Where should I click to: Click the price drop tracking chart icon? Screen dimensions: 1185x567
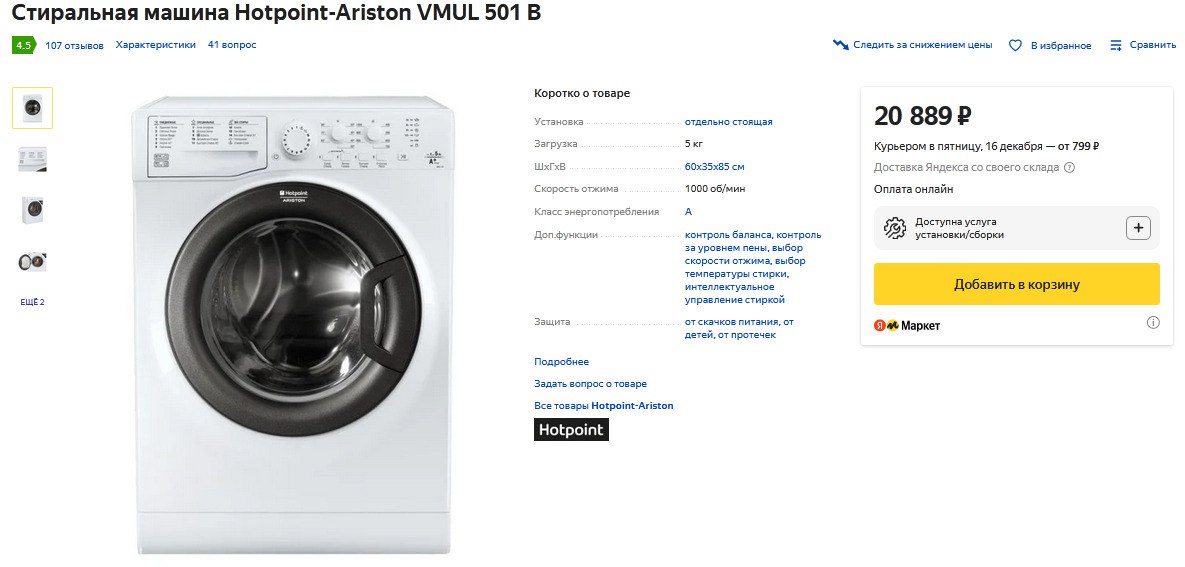pyautogui.click(x=841, y=45)
